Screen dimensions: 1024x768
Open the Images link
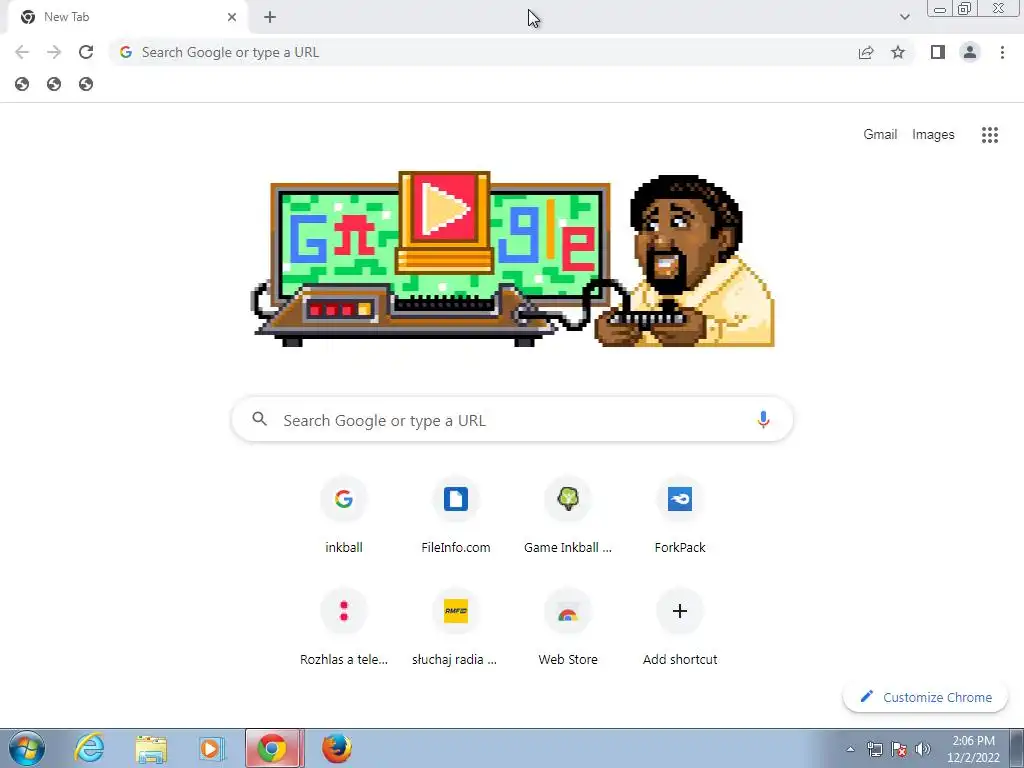933,135
